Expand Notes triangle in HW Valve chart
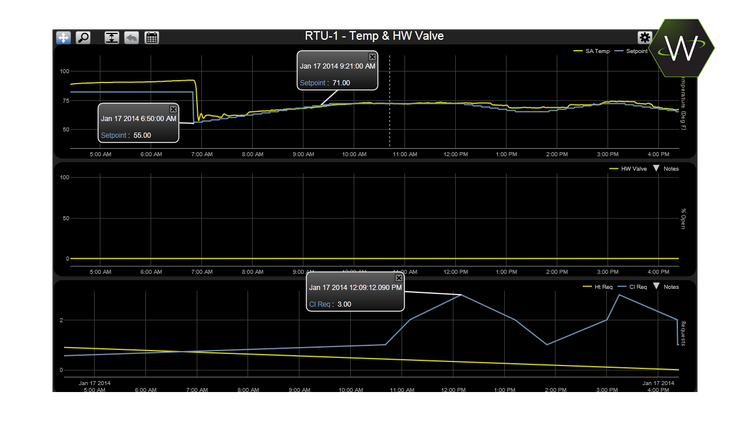 point(655,170)
